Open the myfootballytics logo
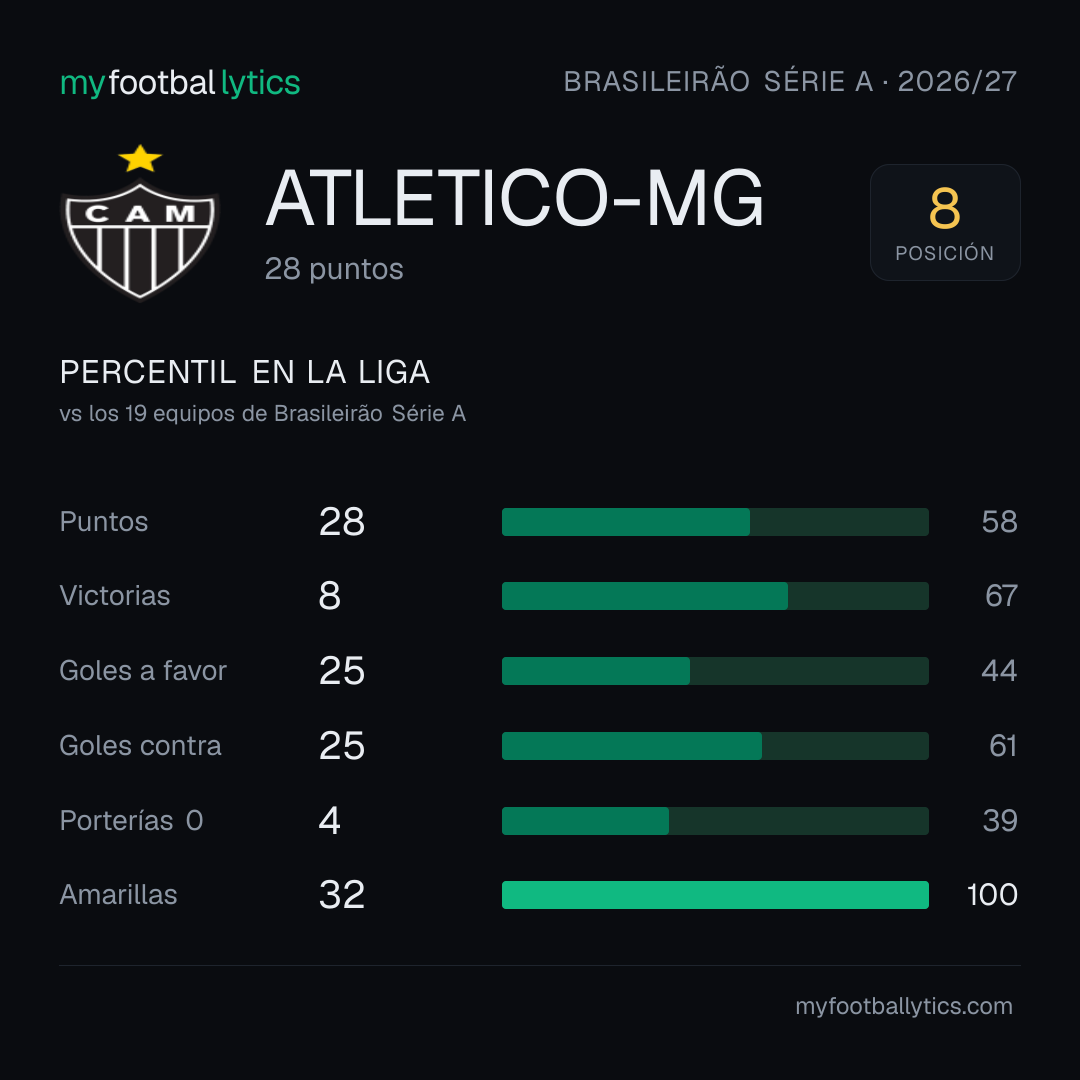 pos(180,83)
